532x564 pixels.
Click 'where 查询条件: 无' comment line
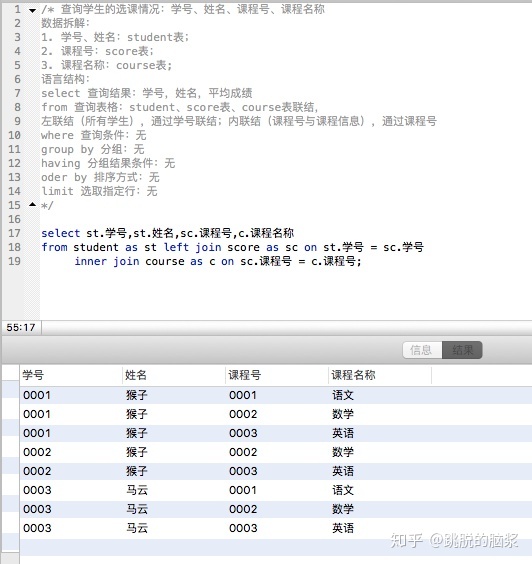coord(94,135)
